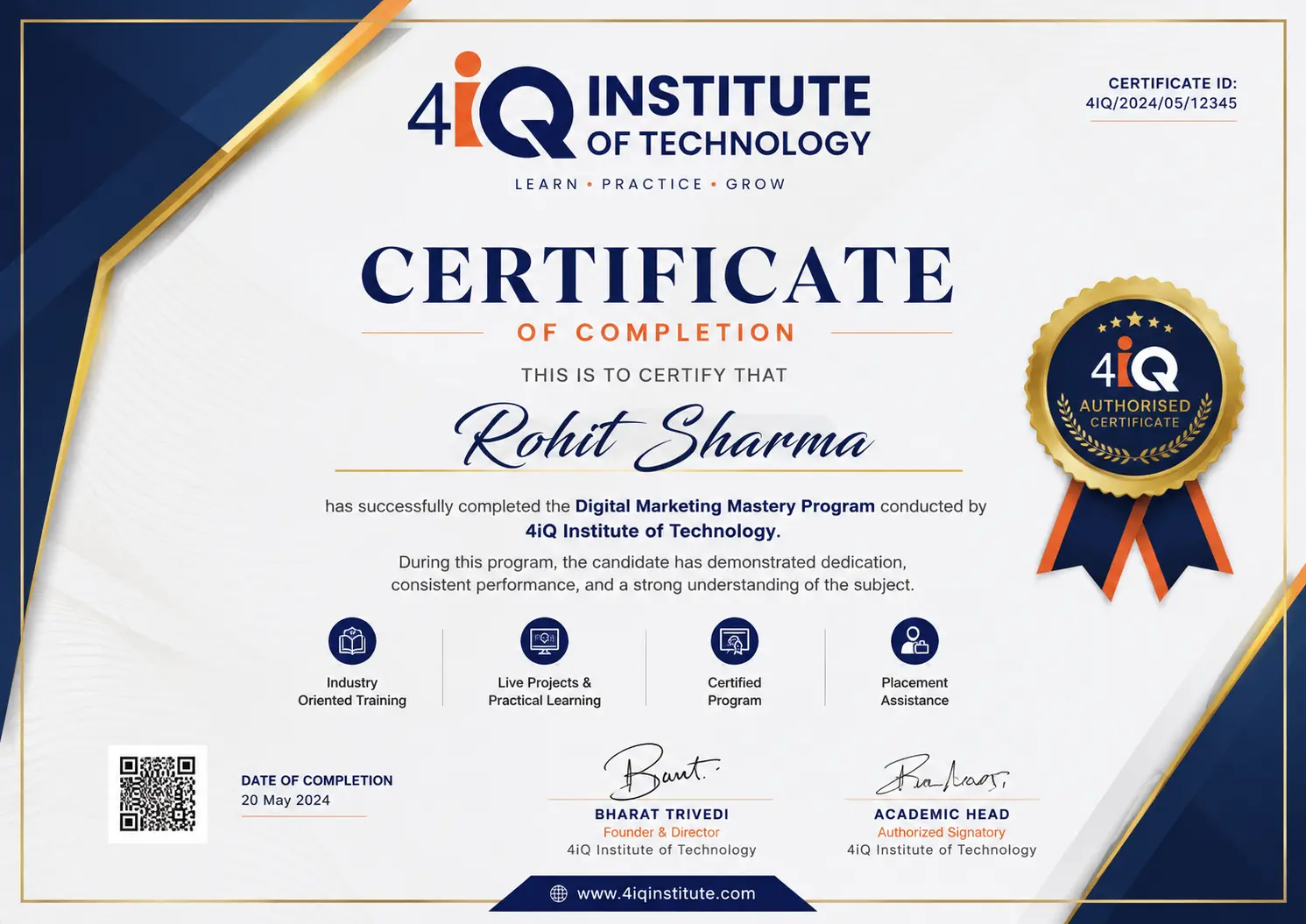Image resolution: width=1306 pixels, height=924 pixels.
Task: Click the CERTIFICATE ID label
Action: tap(1172, 83)
